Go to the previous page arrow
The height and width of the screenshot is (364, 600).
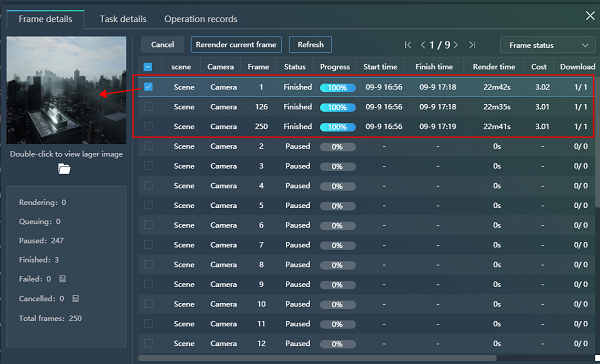pos(423,45)
